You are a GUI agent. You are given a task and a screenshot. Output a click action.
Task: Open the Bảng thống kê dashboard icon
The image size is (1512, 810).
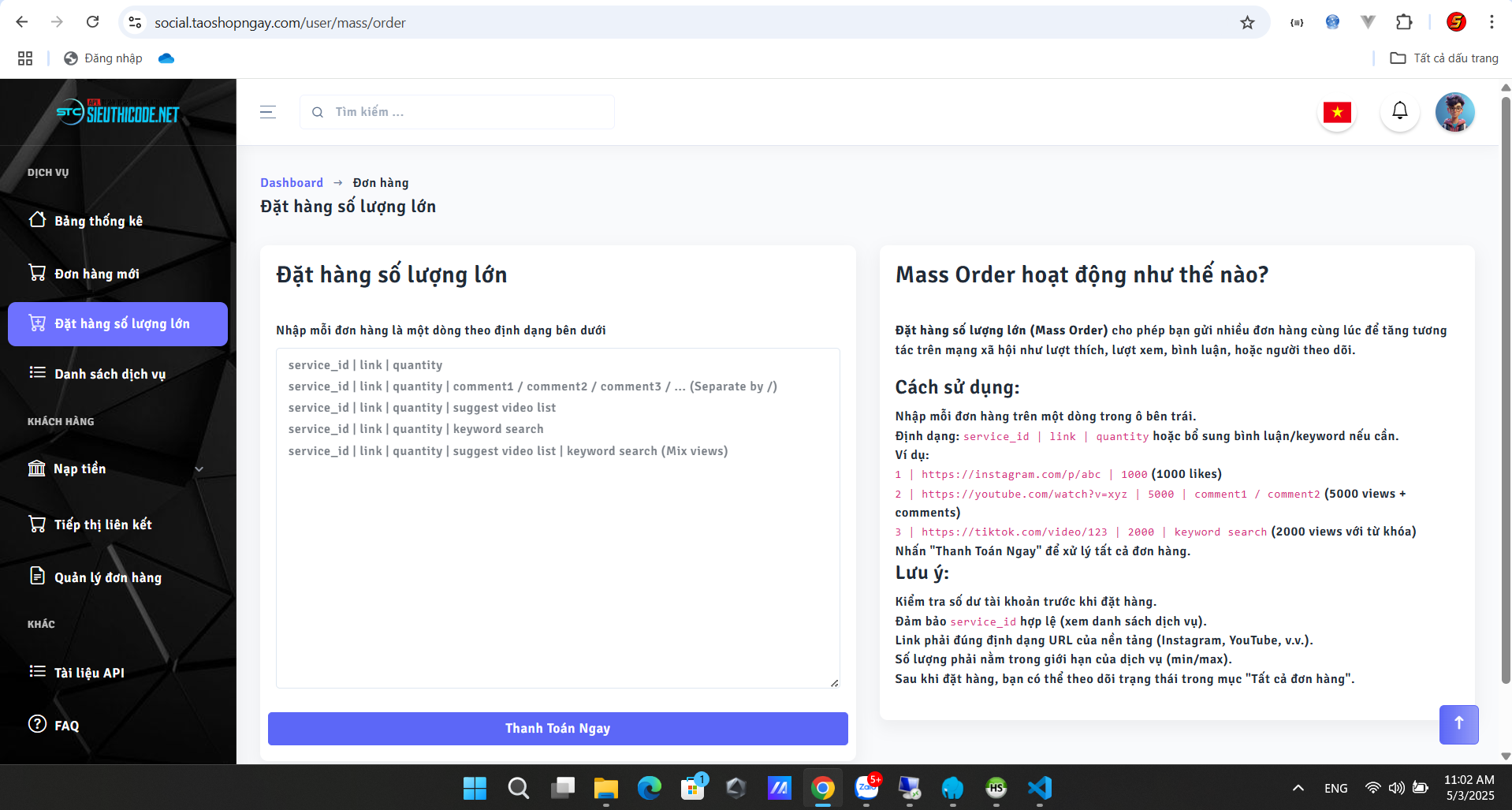(36, 221)
